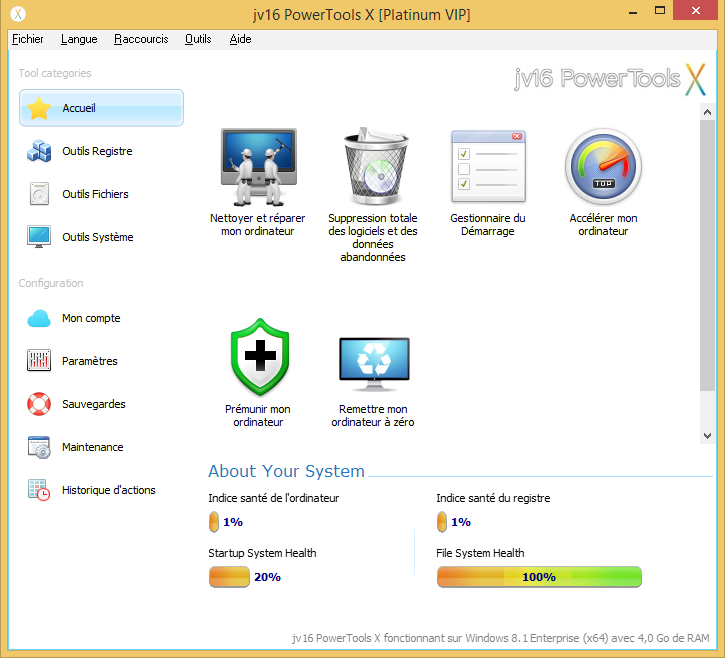Open the Aide menu
The height and width of the screenshot is (658, 725).
click(240, 39)
